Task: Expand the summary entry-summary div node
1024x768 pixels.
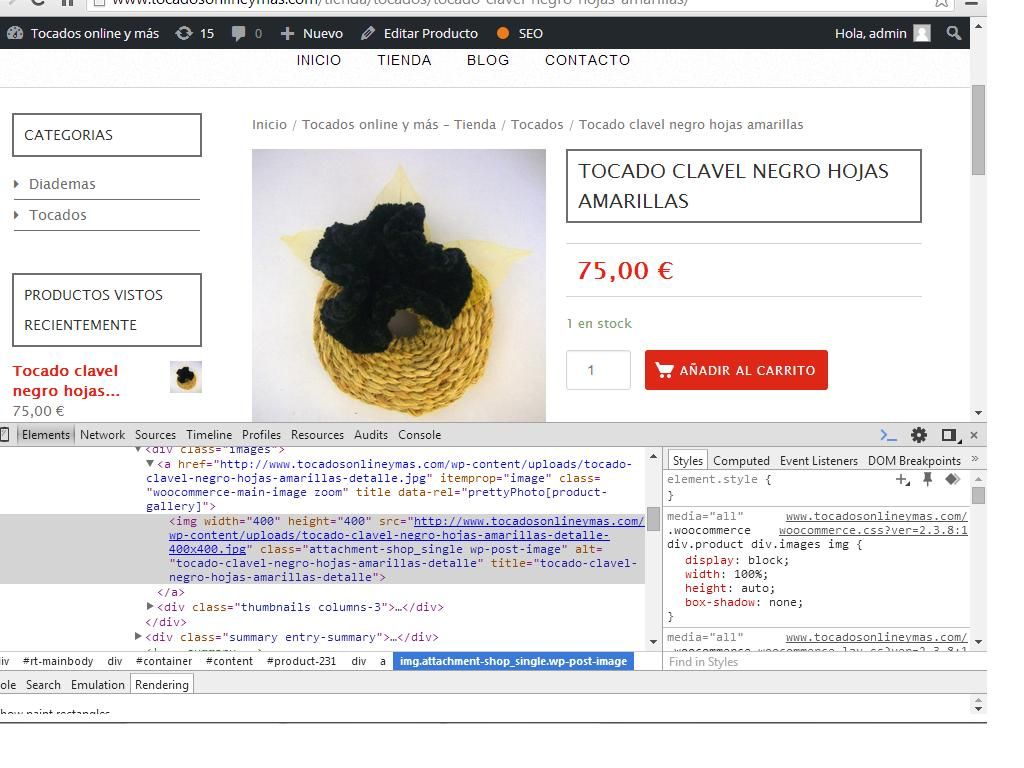Action: (138, 636)
